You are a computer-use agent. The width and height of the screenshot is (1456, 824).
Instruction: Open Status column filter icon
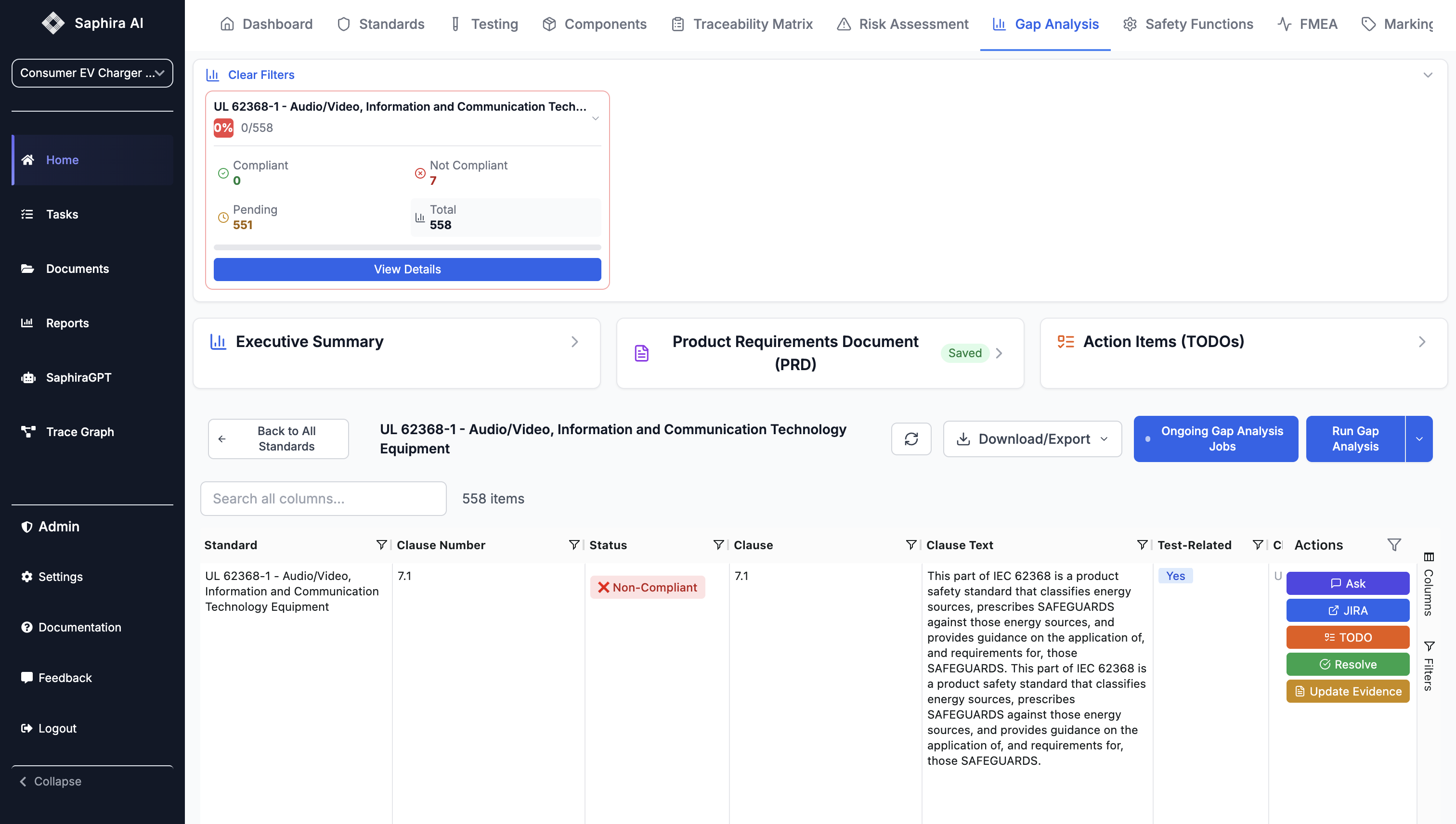(718, 544)
